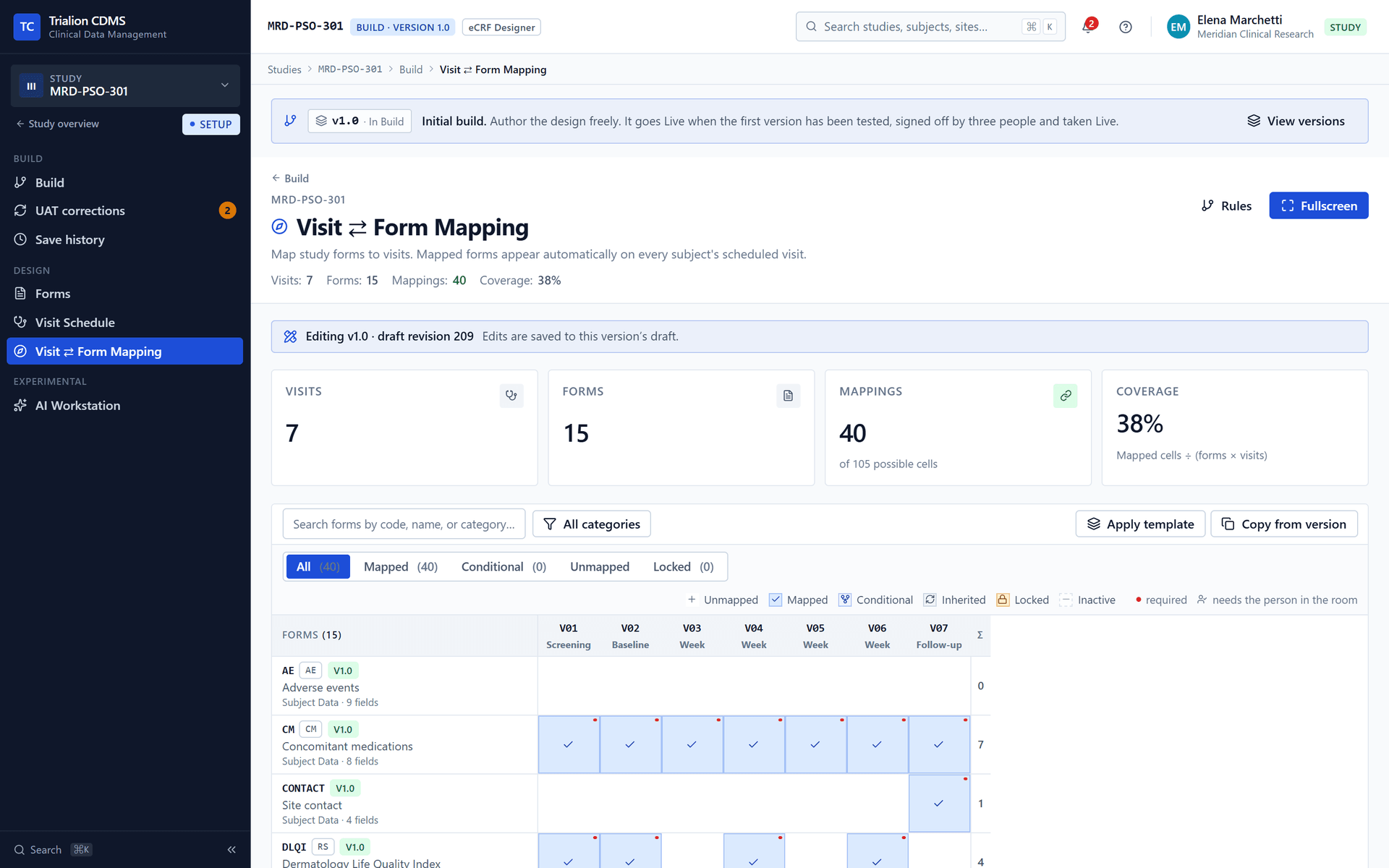The width and height of the screenshot is (1389, 868).
Task: Click the link icon in the Mappings card
Action: click(x=1066, y=396)
